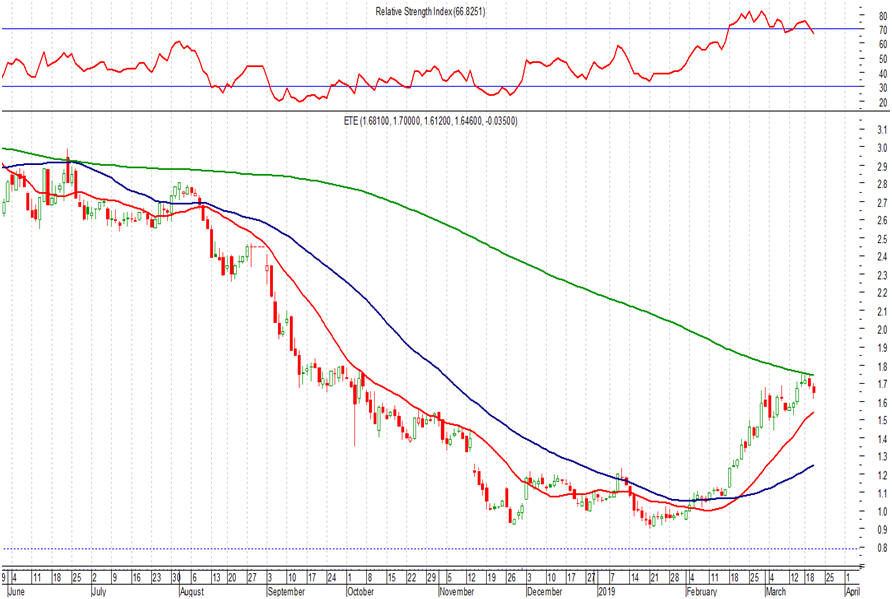Click the 2.1 price axis label
The width and height of the screenshot is (892, 599).
(882, 312)
